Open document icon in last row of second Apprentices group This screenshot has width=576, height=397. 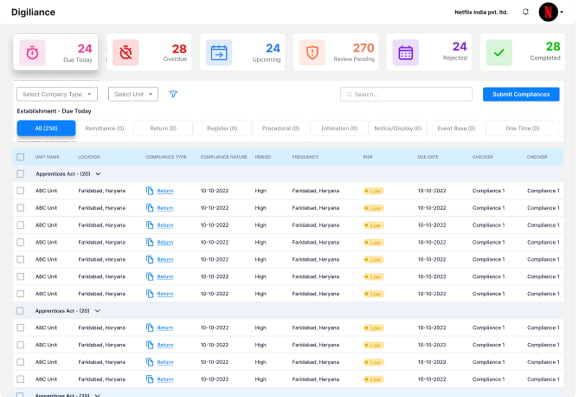[150, 379]
